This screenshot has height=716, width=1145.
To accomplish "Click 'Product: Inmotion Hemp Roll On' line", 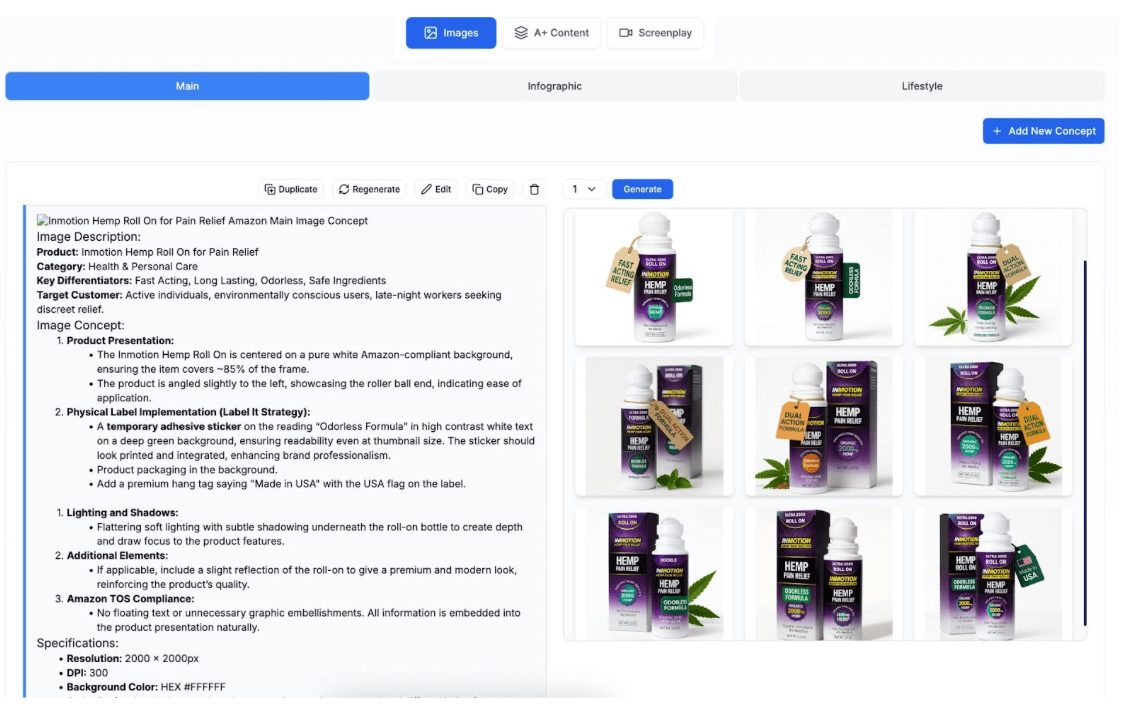I will click(148, 252).
